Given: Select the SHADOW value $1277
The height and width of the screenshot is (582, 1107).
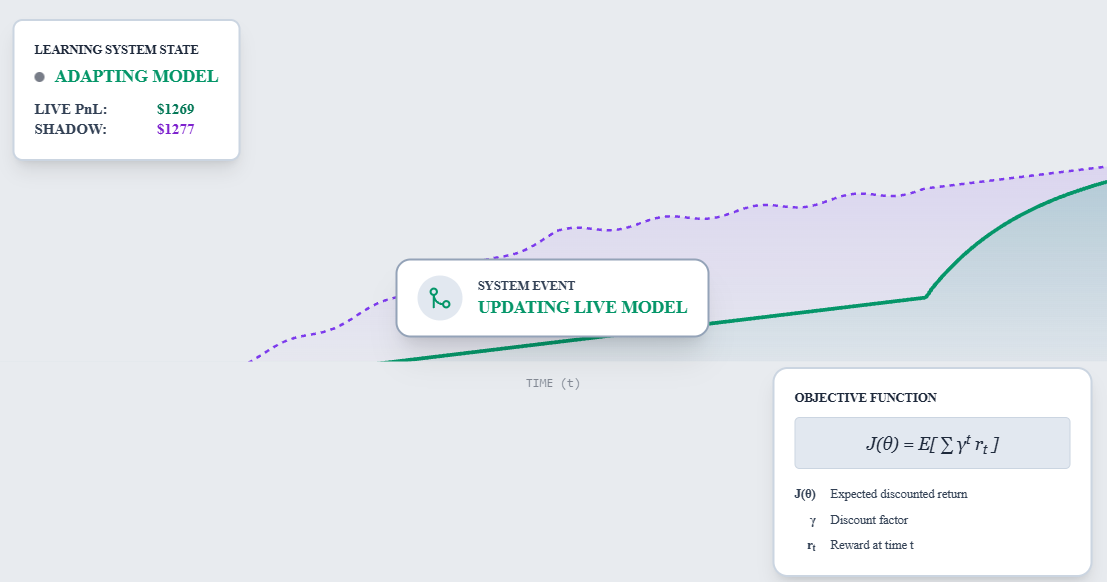Looking at the screenshot, I should [175, 129].
